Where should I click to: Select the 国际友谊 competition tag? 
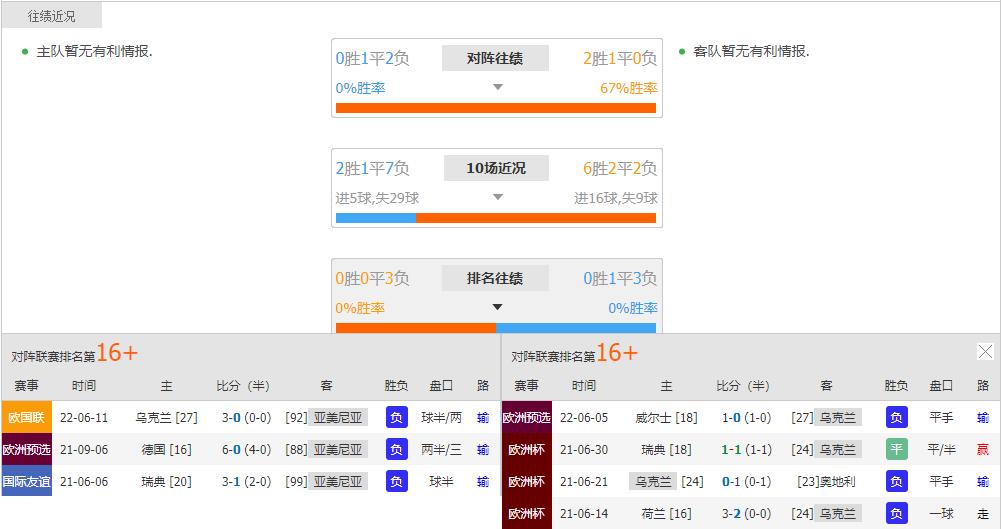[x=27, y=481]
